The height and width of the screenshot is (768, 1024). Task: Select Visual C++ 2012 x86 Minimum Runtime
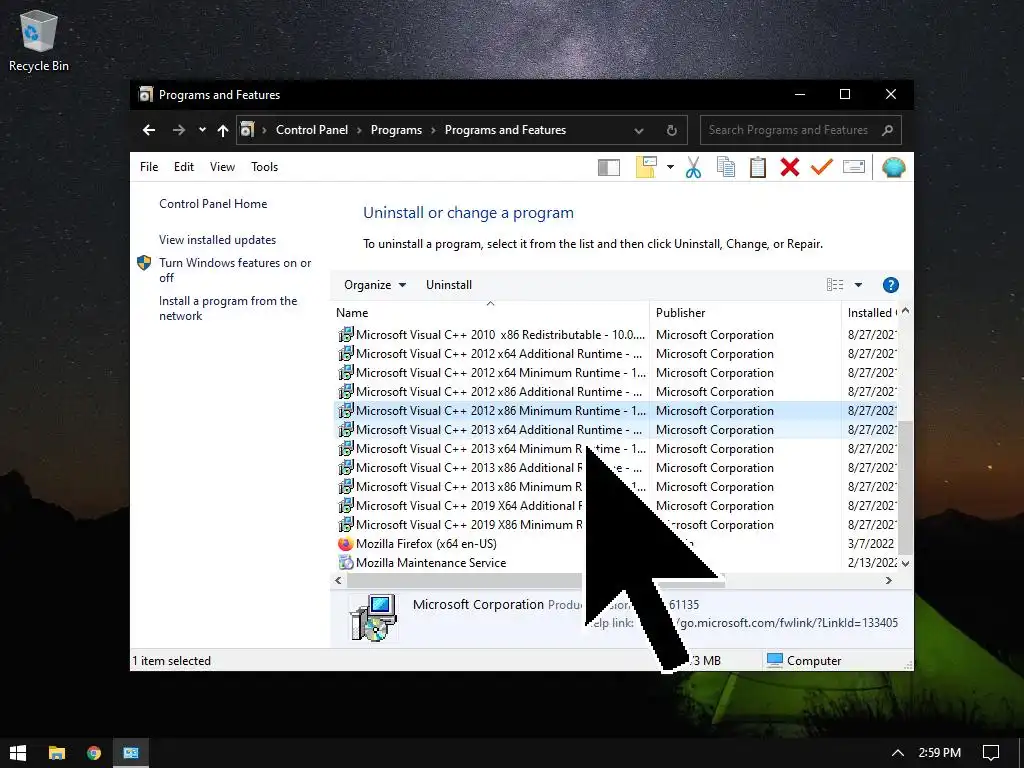[616, 411]
